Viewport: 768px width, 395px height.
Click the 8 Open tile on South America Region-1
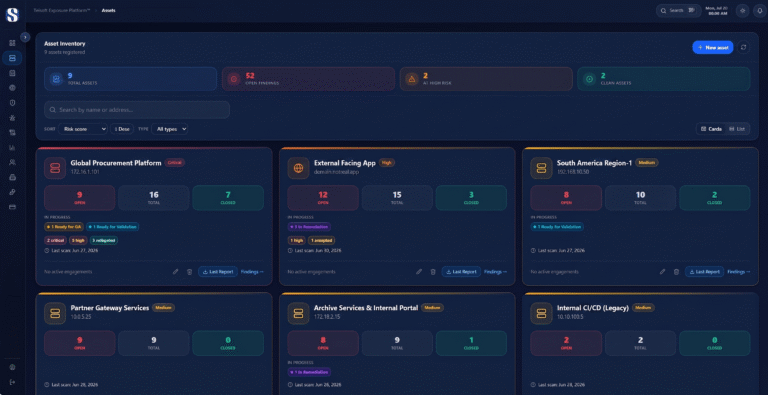click(566, 198)
